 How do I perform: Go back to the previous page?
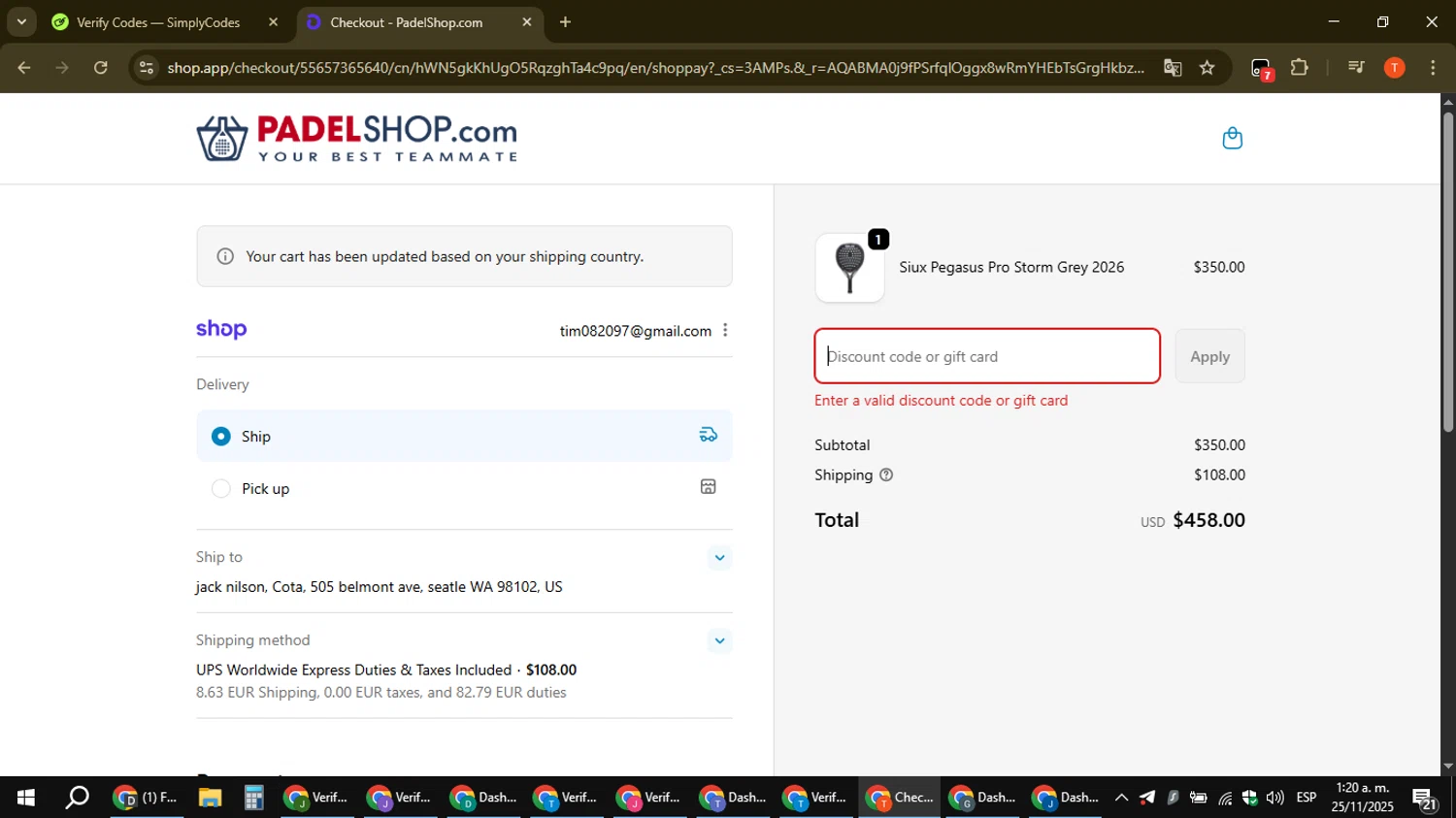click(x=24, y=67)
